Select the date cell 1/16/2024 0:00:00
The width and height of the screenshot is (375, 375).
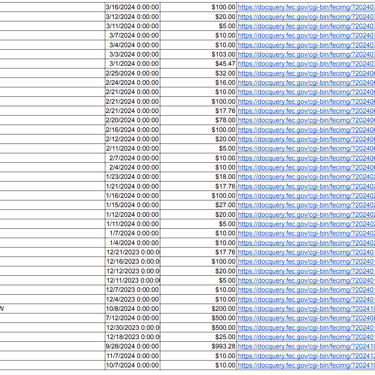tap(133, 195)
